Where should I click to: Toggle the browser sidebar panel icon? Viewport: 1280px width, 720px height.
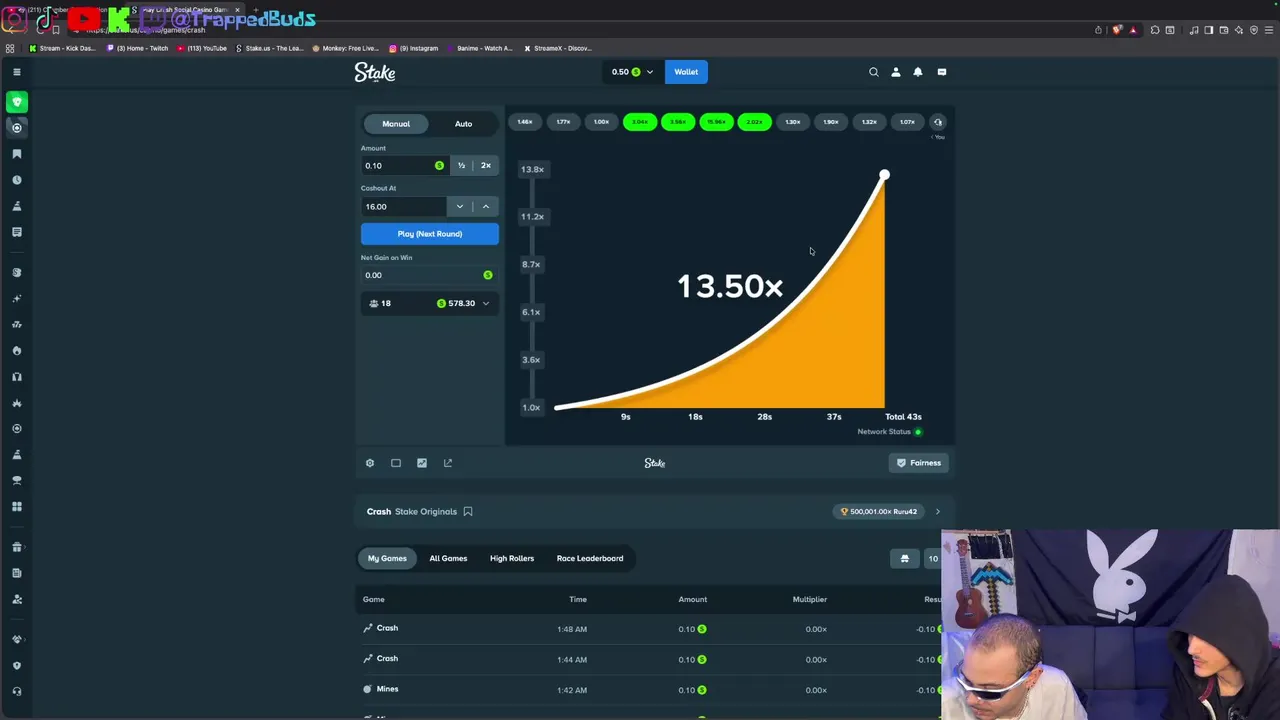click(1209, 30)
